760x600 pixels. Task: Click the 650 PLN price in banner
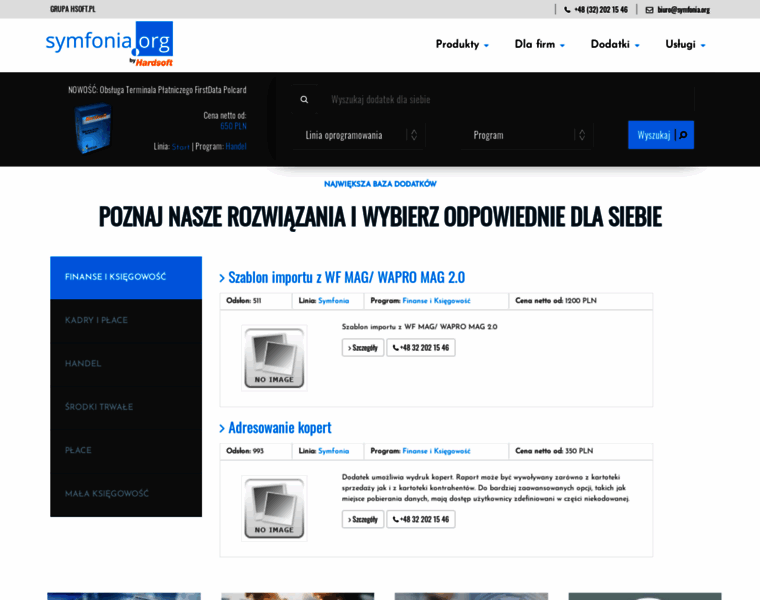[x=233, y=126]
